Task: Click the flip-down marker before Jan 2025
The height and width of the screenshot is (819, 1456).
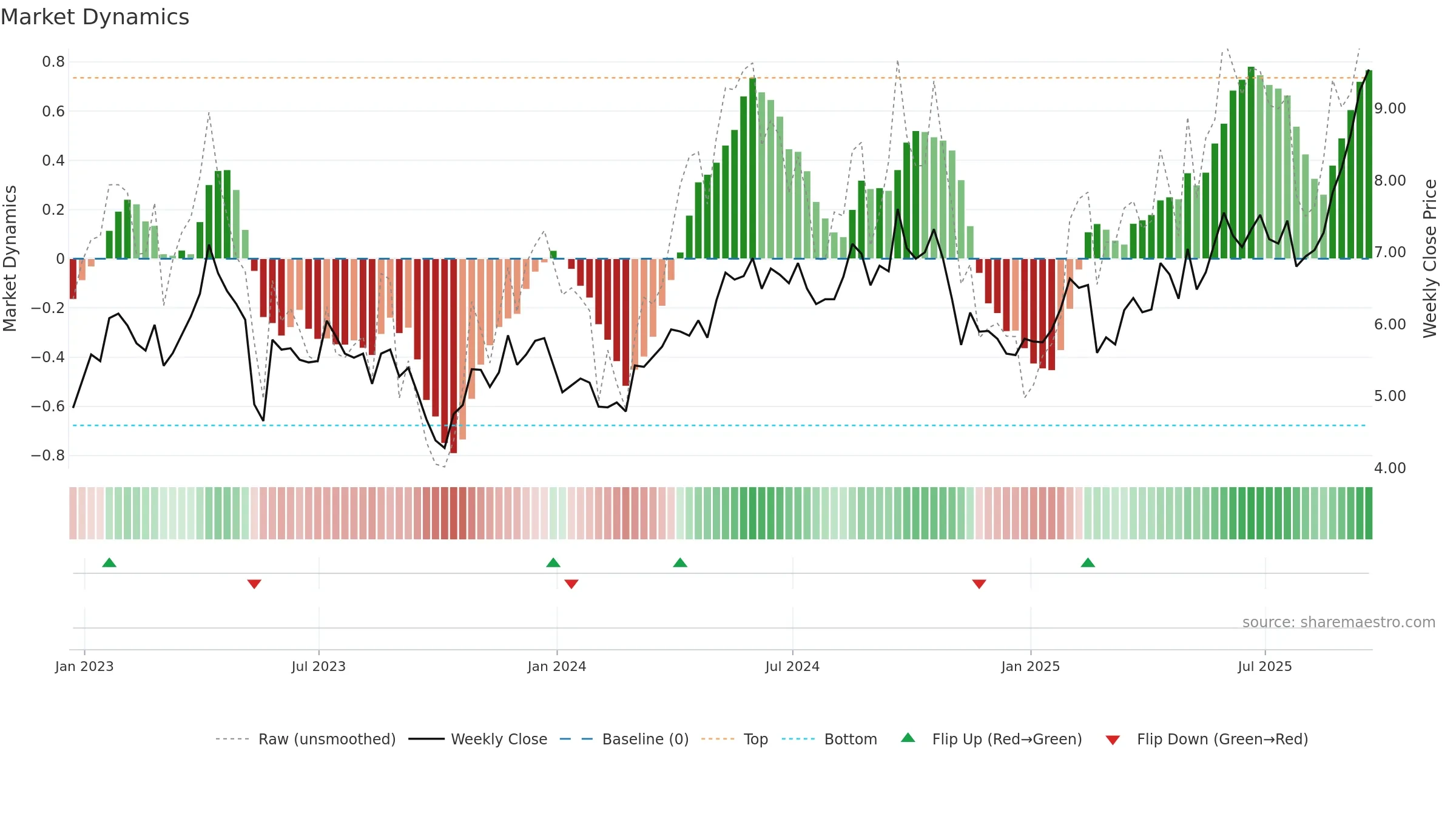Action: tap(979, 584)
